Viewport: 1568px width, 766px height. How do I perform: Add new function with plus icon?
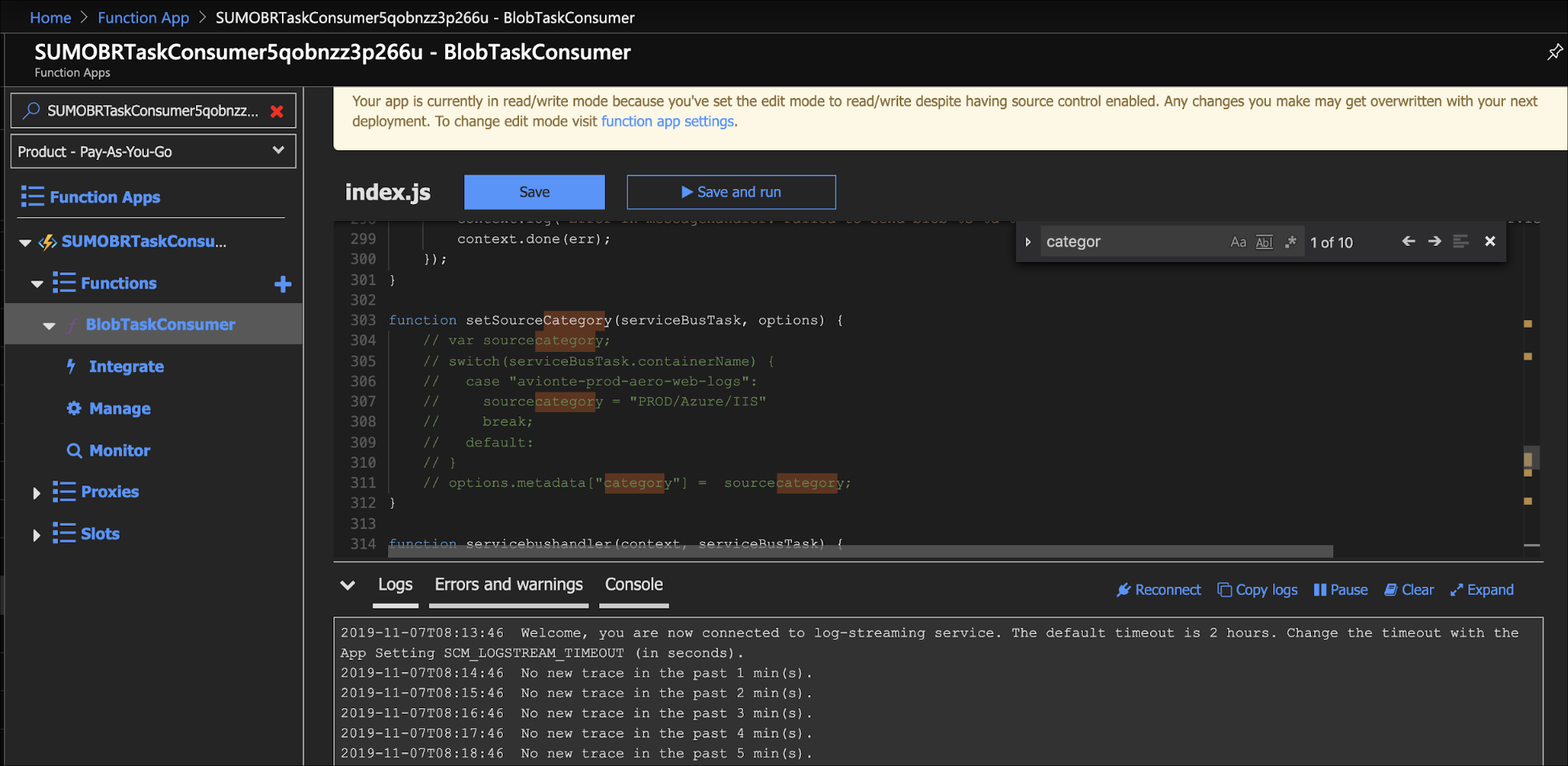[283, 284]
